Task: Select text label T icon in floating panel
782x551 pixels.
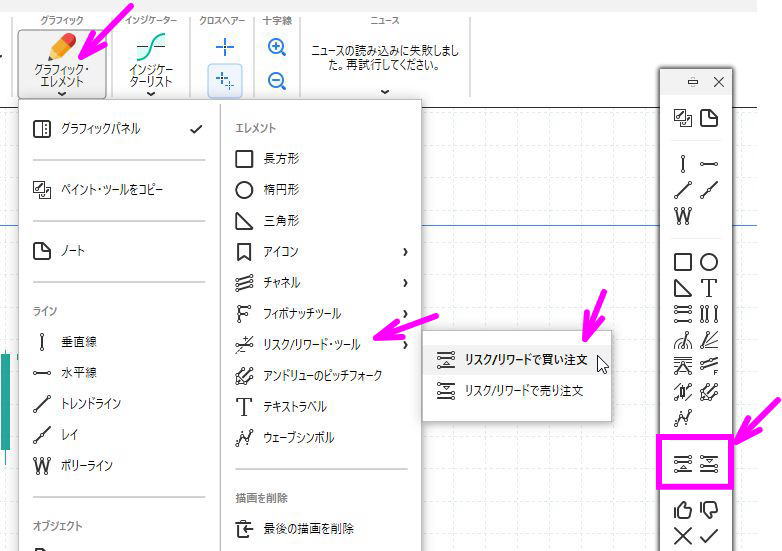Action: tap(709, 288)
